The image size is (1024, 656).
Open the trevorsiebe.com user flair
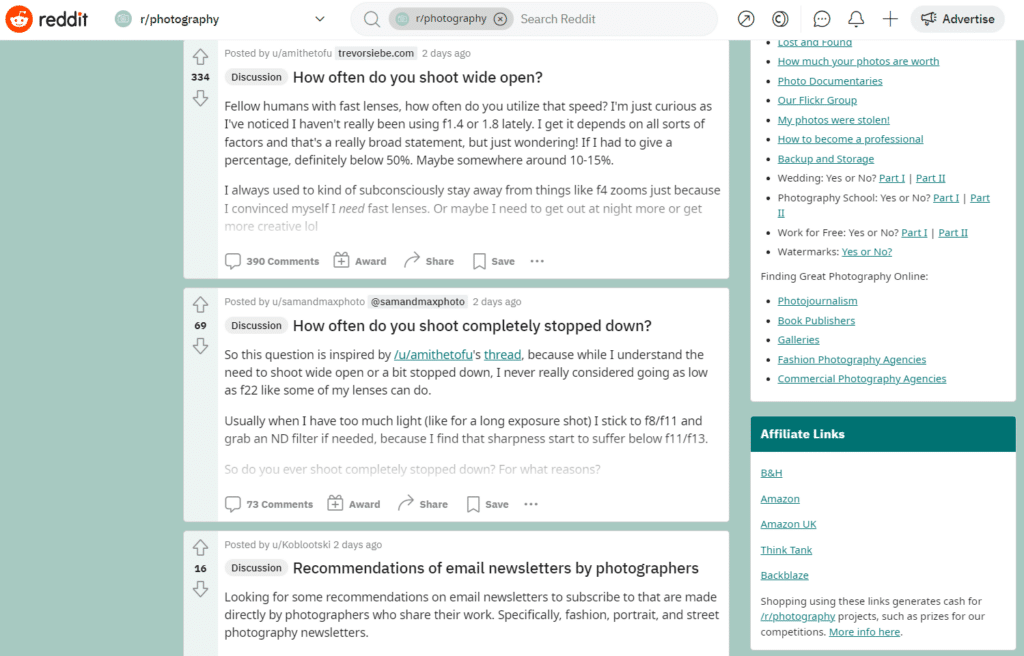pyautogui.click(x=376, y=54)
